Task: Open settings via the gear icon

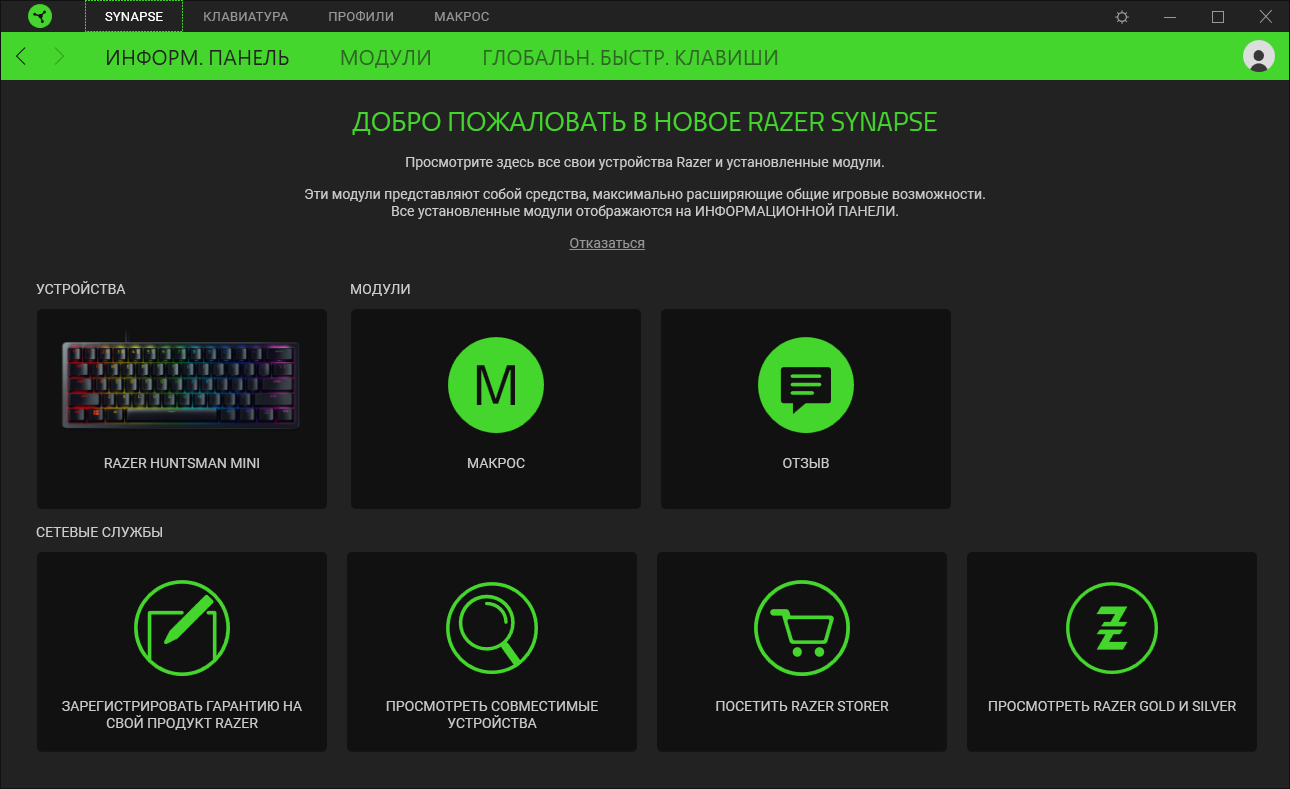Action: pos(1123,17)
